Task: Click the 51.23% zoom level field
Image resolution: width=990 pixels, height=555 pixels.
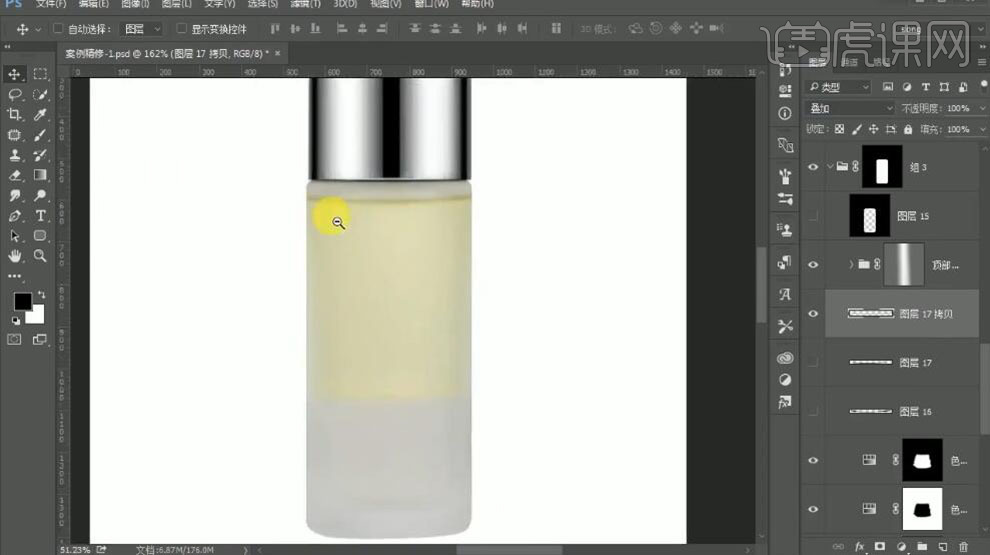Action: pyautogui.click(x=75, y=550)
